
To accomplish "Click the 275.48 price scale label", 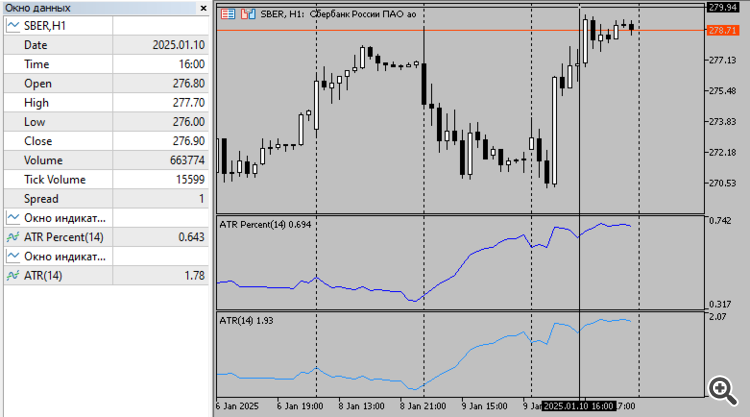I will (x=723, y=91).
